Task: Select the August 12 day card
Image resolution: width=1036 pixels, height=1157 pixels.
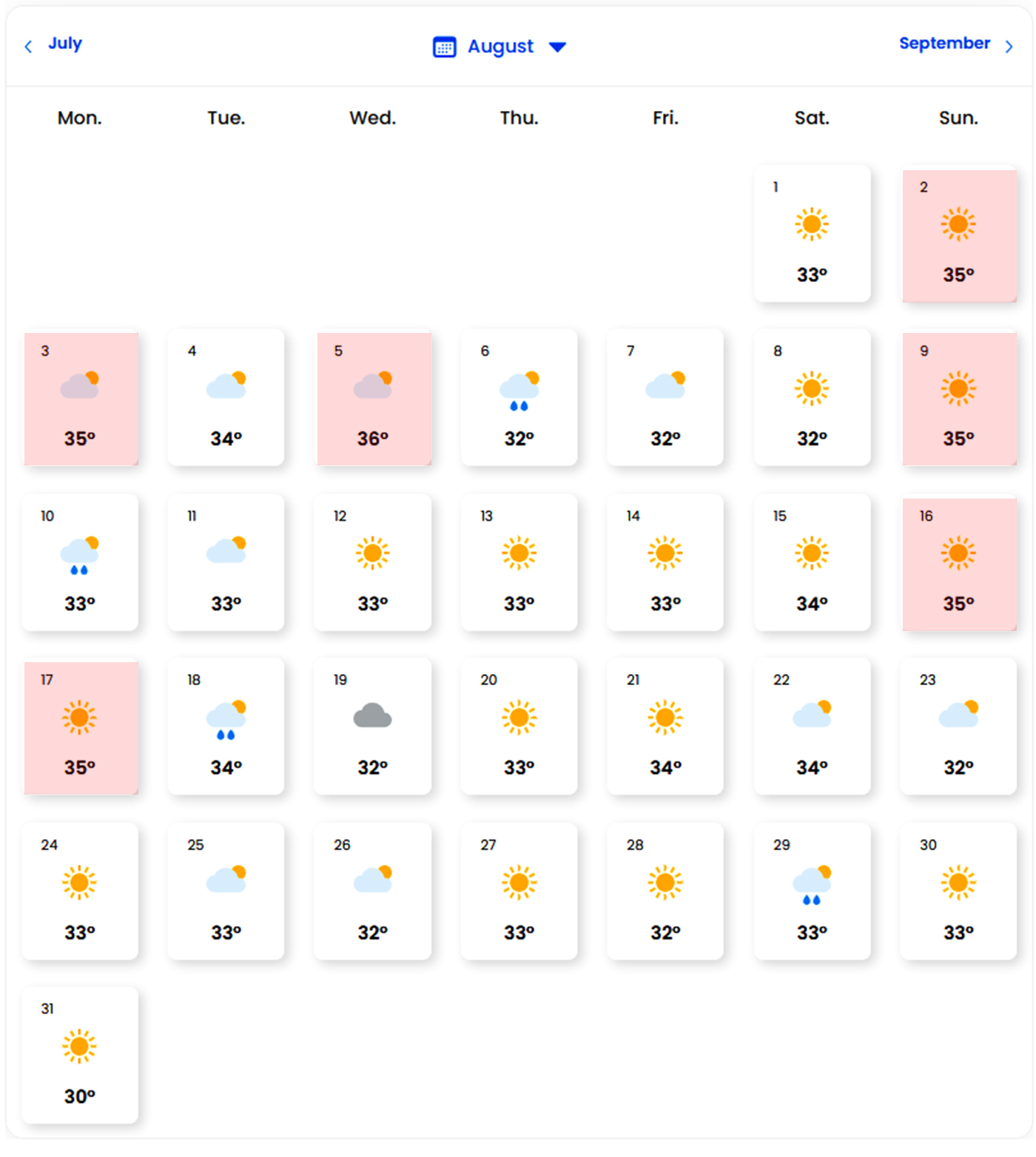Action: [x=372, y=562]
